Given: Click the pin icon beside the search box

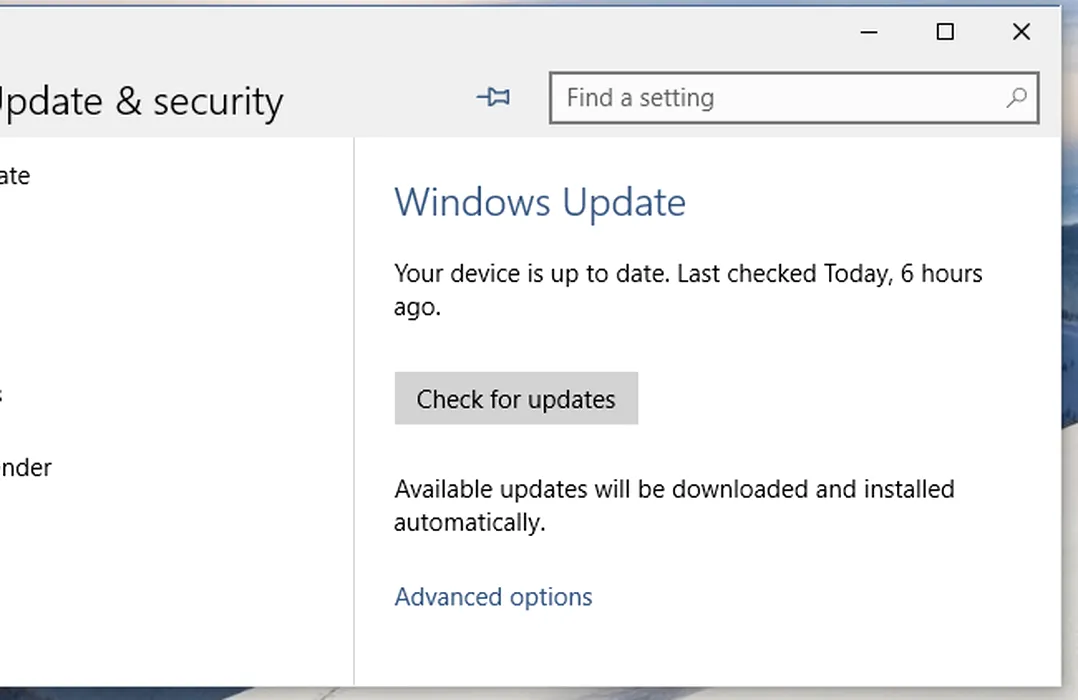Looking at the screenshot, I should [x=494, y=97].
